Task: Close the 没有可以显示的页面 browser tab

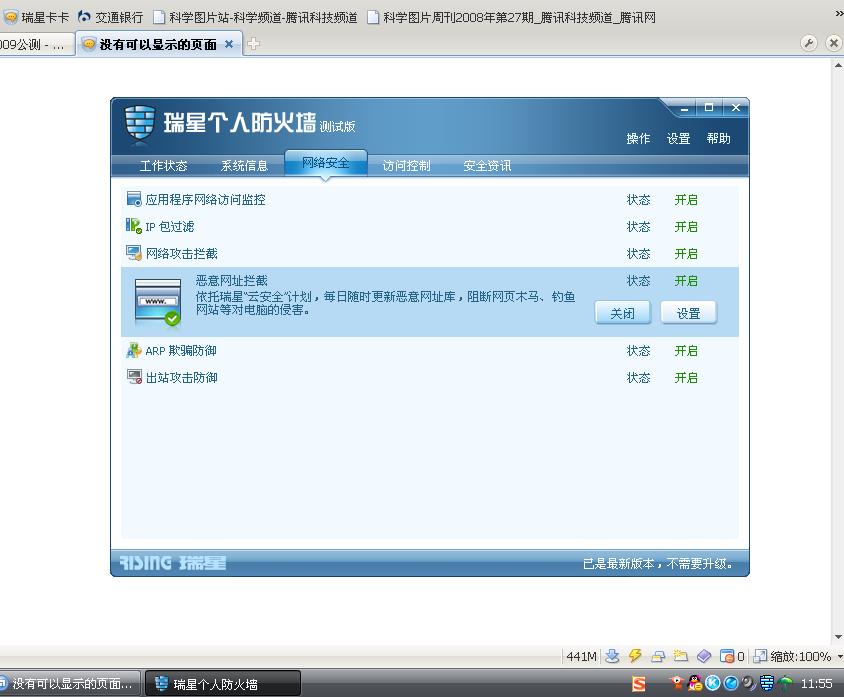Action: pos(229,44)
